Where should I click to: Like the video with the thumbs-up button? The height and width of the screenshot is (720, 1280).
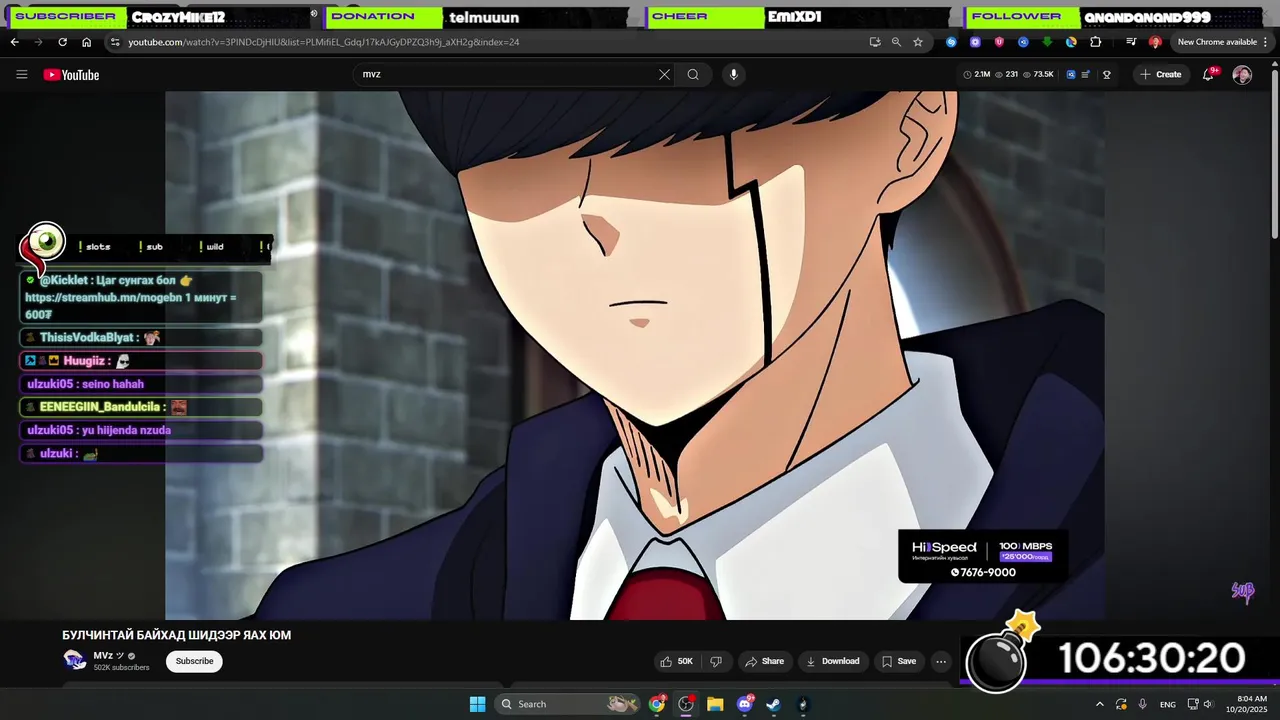click(x=676, y=661)
